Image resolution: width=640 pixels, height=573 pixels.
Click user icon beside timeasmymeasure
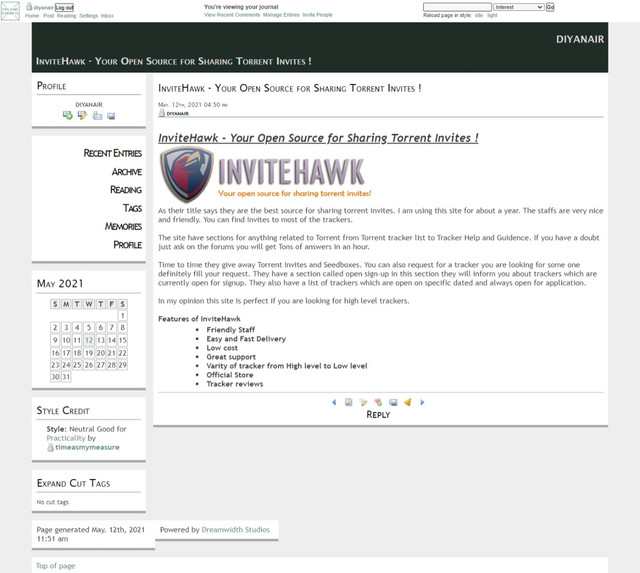tap(50, 447)
